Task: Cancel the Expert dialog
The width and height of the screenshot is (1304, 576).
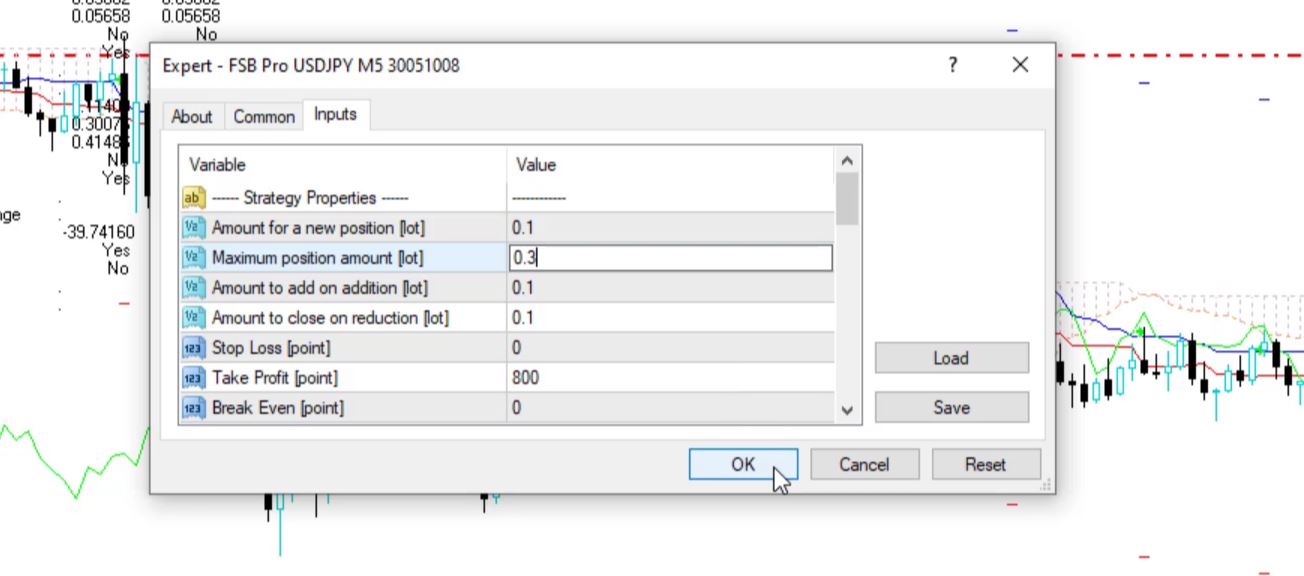Action: [x=864, y=464]
